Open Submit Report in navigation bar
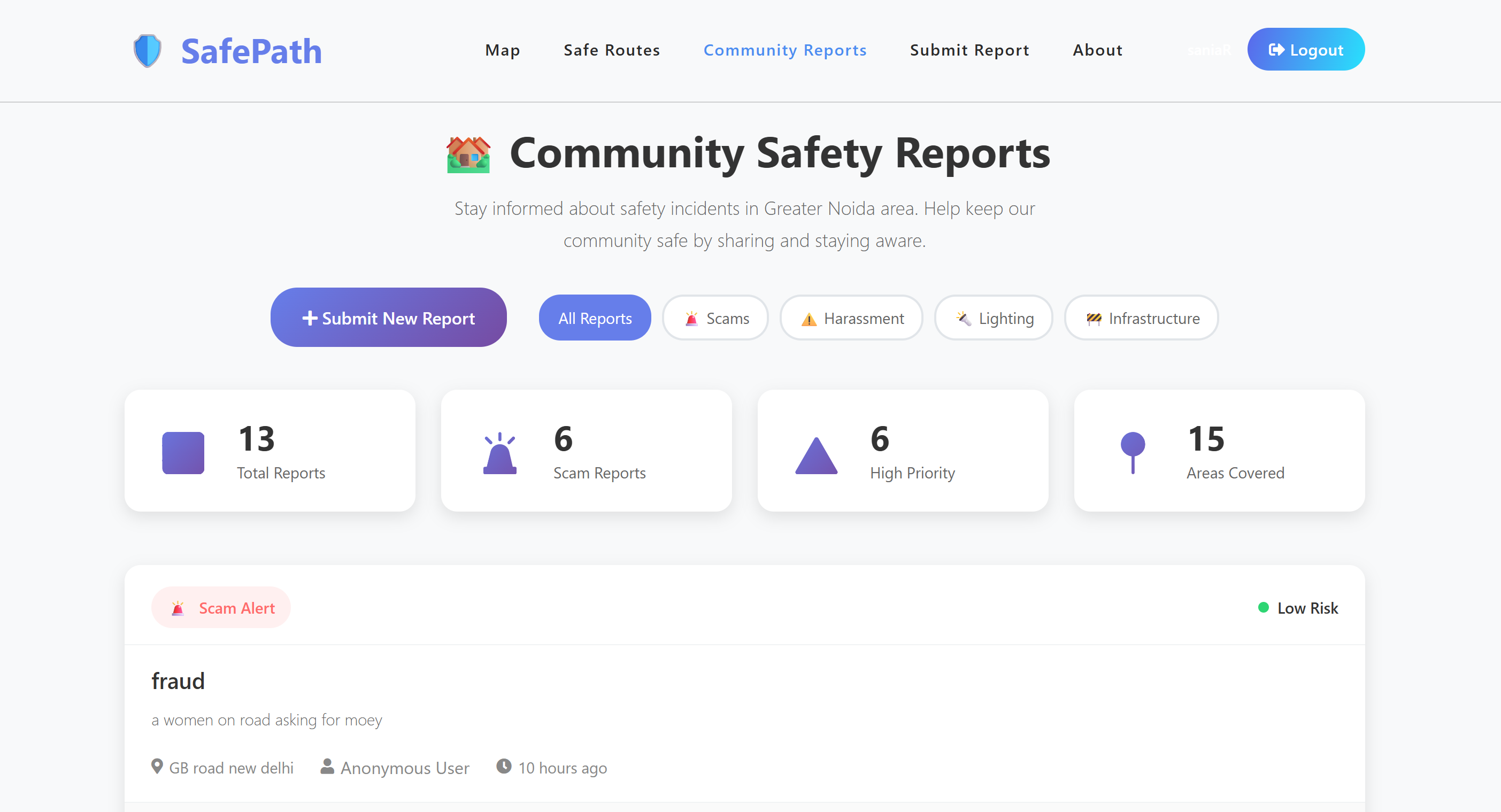1501x812 pixels. [969, 50]
